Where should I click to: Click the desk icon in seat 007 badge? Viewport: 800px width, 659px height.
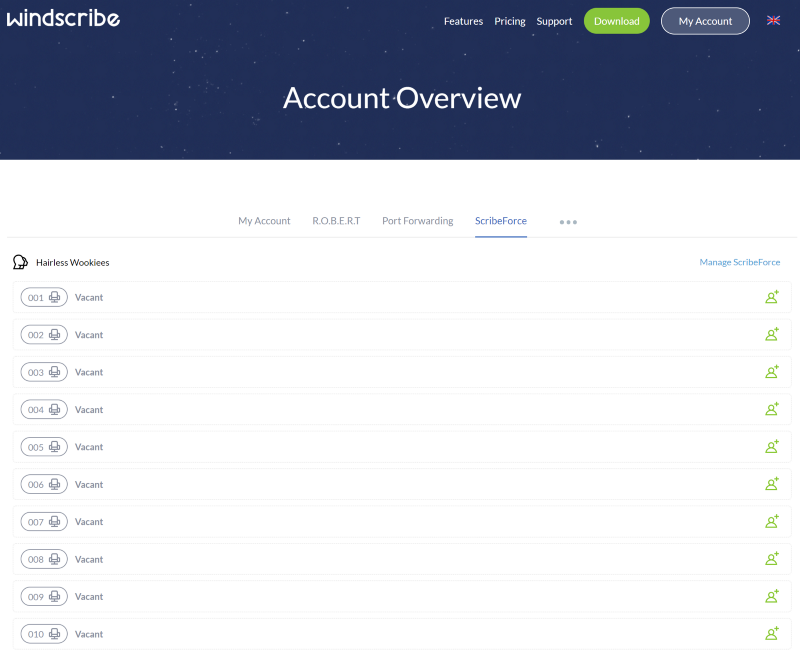coord(55,521)
